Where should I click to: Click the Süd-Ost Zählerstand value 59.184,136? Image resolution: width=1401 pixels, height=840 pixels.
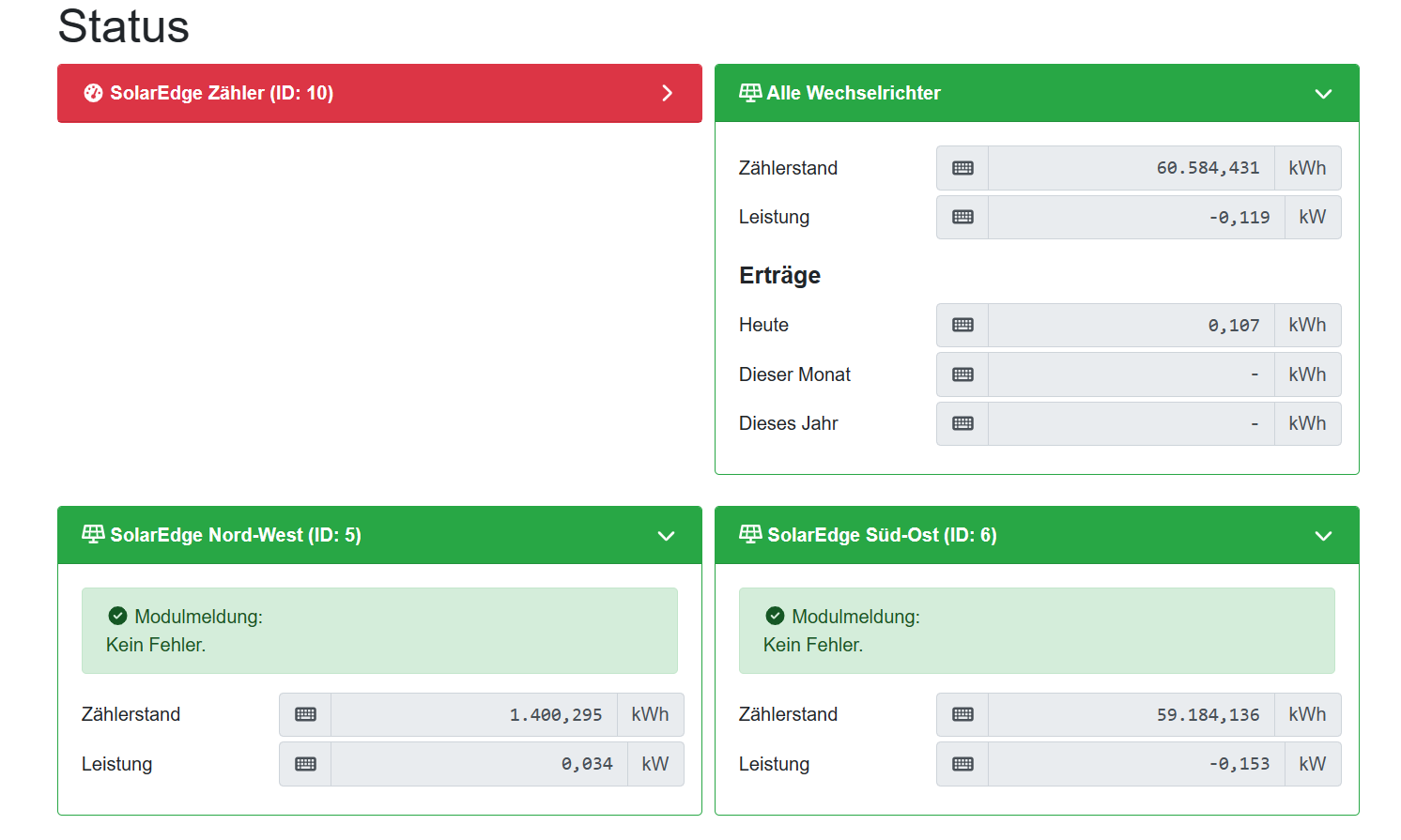point(1208,715)
